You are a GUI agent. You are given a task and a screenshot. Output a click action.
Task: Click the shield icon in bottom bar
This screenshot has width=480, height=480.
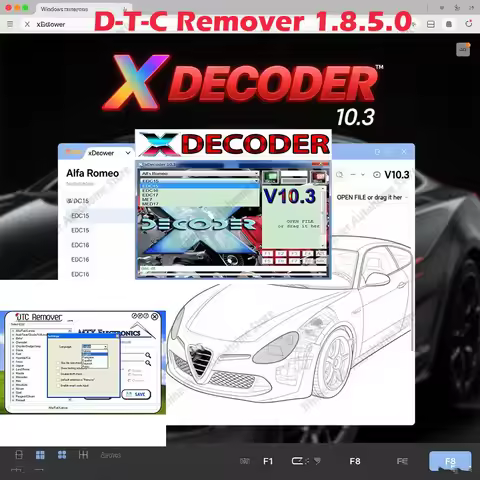tap(317, 461)
